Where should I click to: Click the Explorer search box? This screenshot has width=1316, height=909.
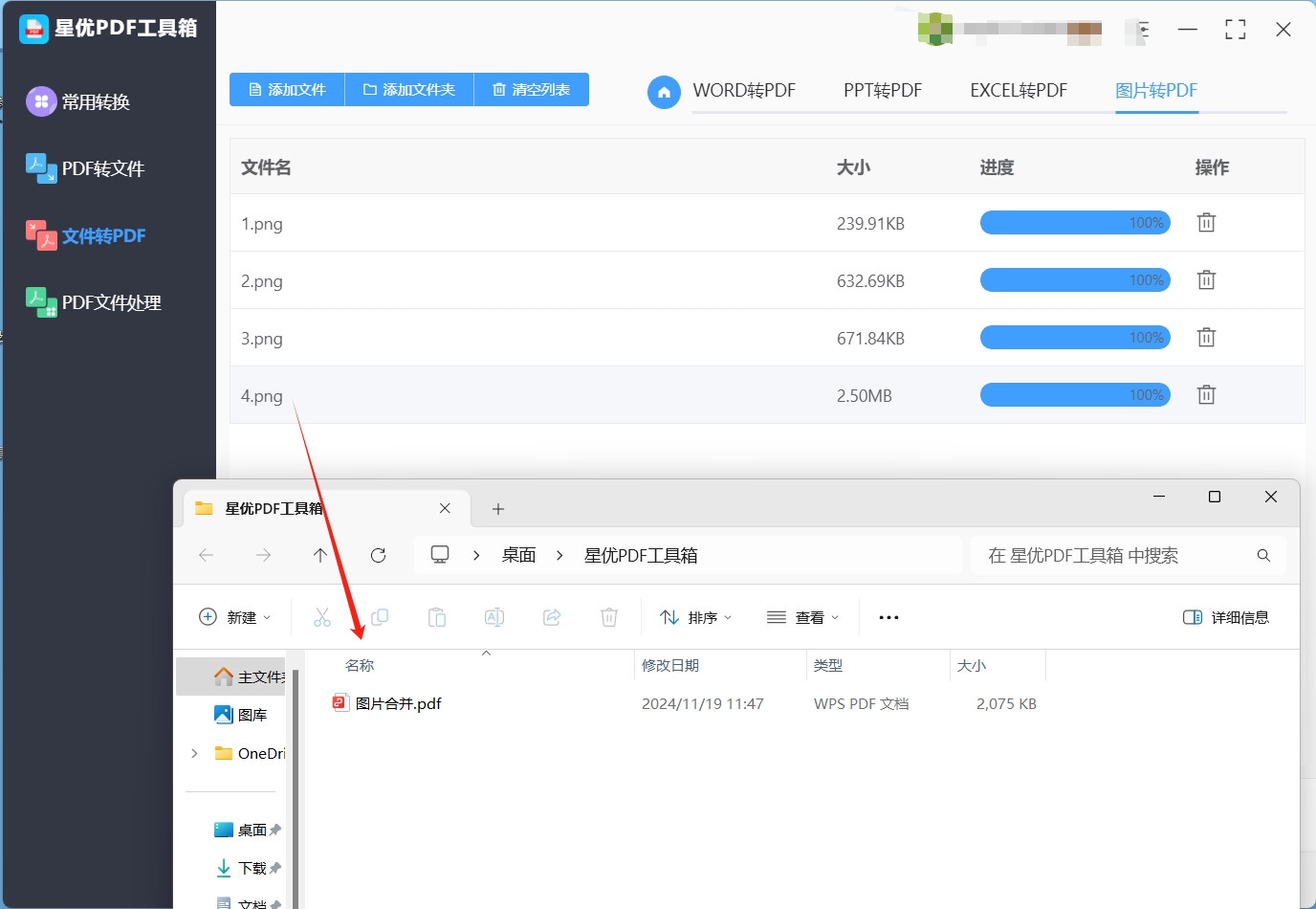tap(1129, 555)
